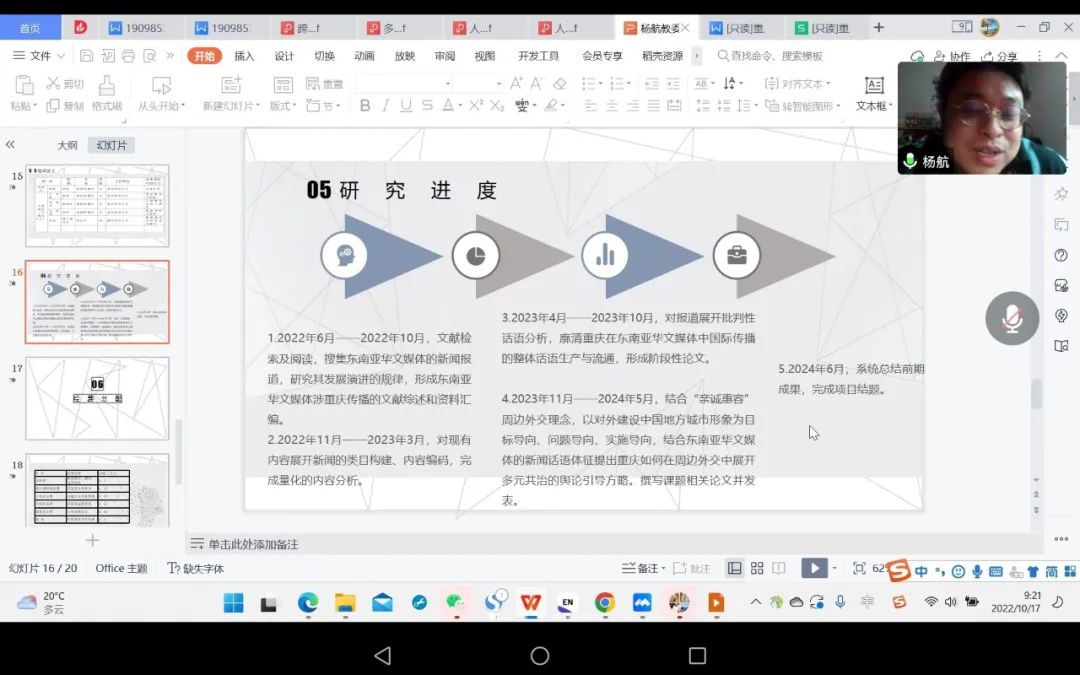The image size is (1080, 675).
Task: Decrease font size with the smaller A
Action: click(536, 83)
